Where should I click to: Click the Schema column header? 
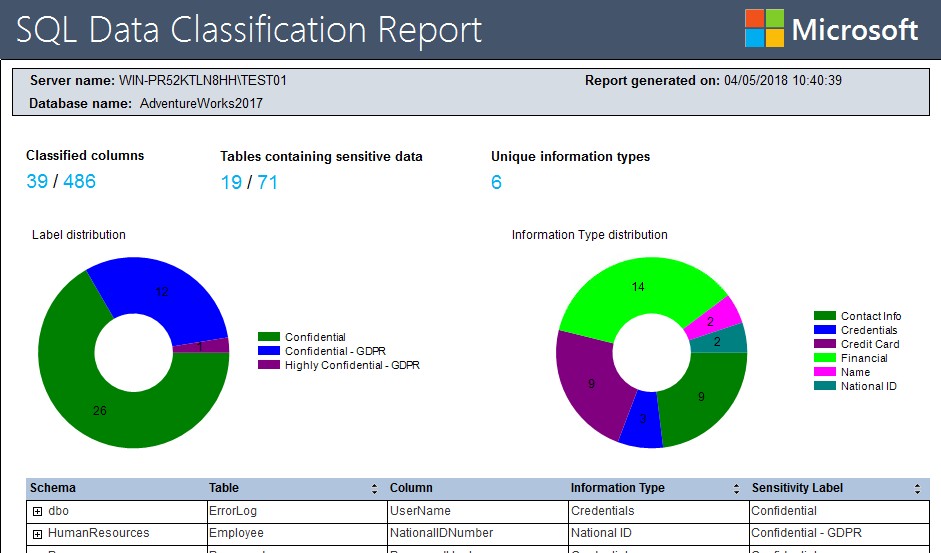coord(53,488)
